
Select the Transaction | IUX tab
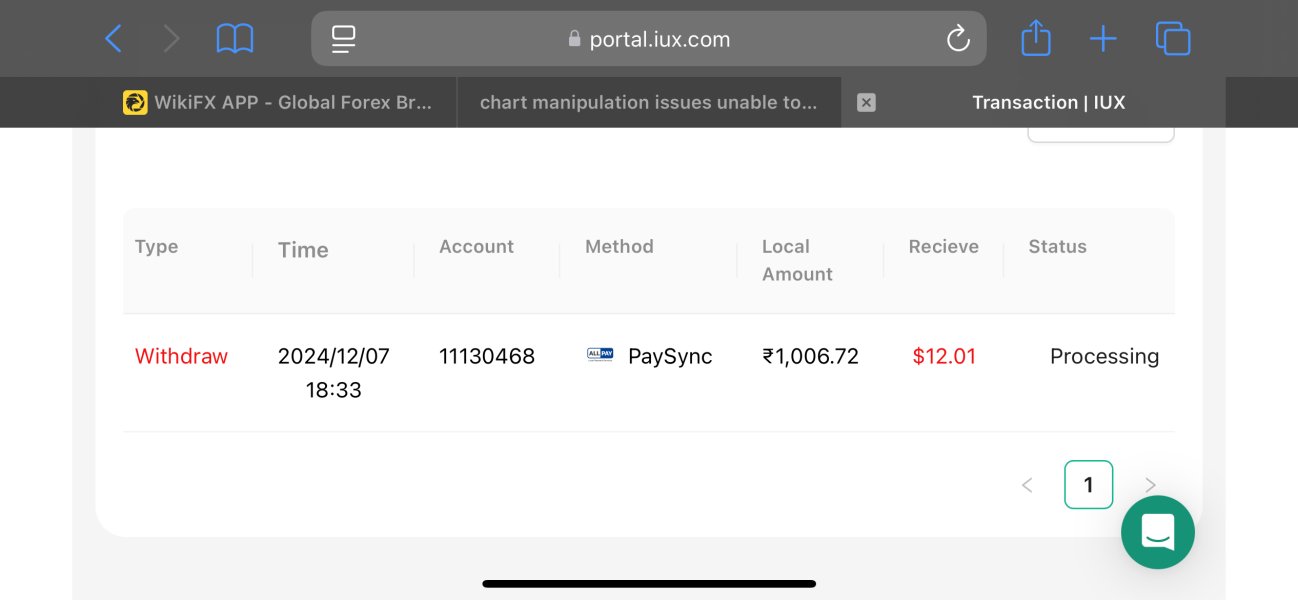point(1048,102)
